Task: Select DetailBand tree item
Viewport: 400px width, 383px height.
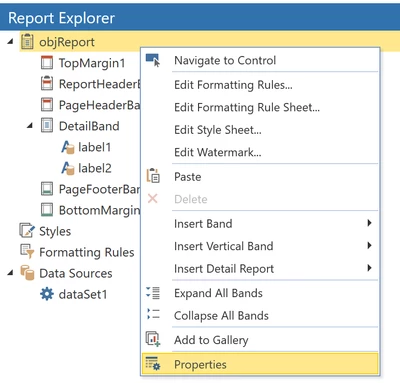Action: coord(89,126)
